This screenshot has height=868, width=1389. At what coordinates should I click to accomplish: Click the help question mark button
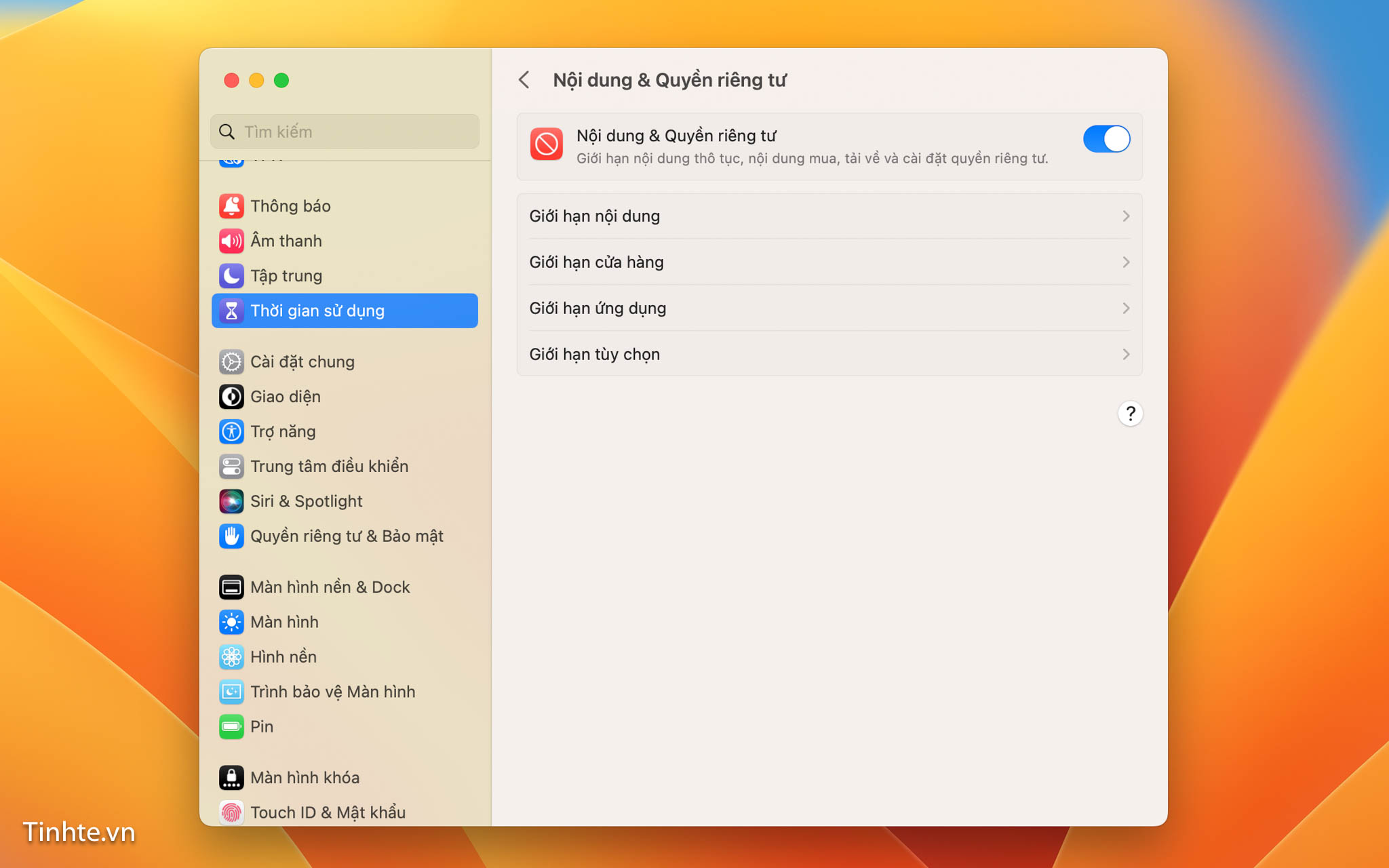pyautogui.click(x=1131, y=413)
